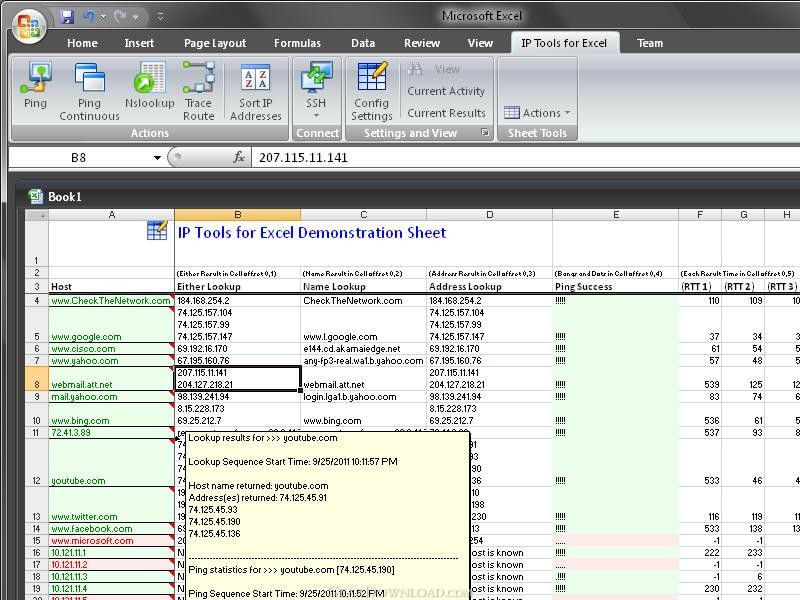Select e144.cd.akamaiedge.net name lookup cell
Screen dimensions: 800x600
tap(363, 348)
